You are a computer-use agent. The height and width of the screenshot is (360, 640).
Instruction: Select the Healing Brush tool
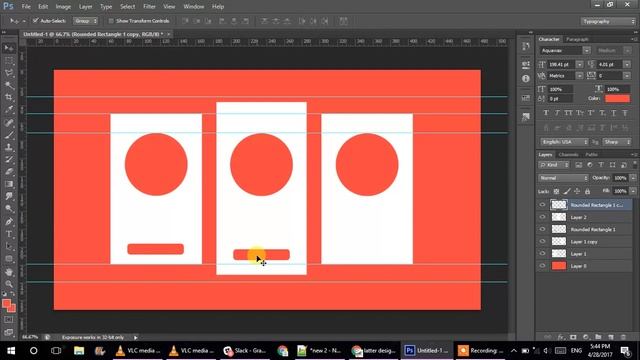tap(9, 122)
